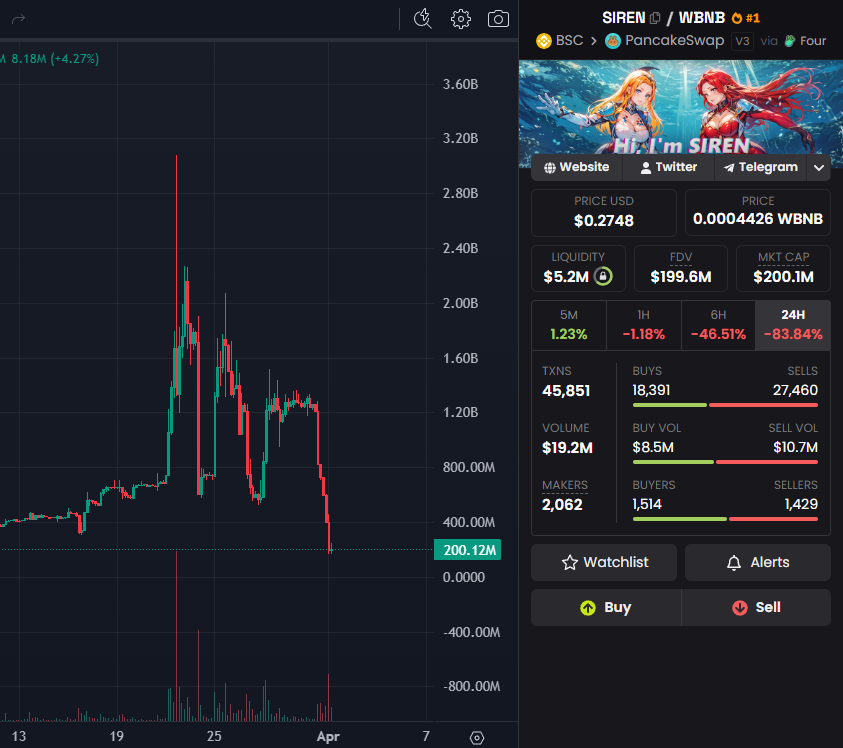This screenshot has width=843, height=748.
Task: Click the Four platform icon
Action: pos(790,41)
